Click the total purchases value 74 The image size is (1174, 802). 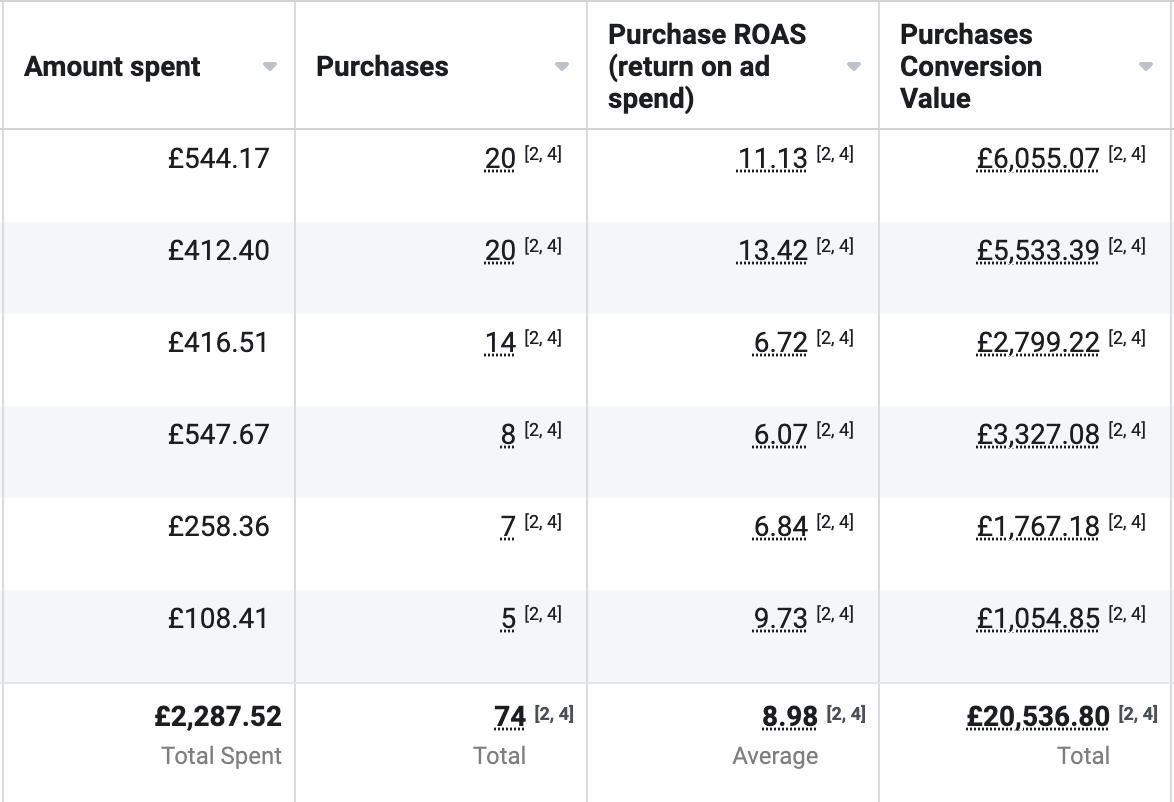pos(510,717)
